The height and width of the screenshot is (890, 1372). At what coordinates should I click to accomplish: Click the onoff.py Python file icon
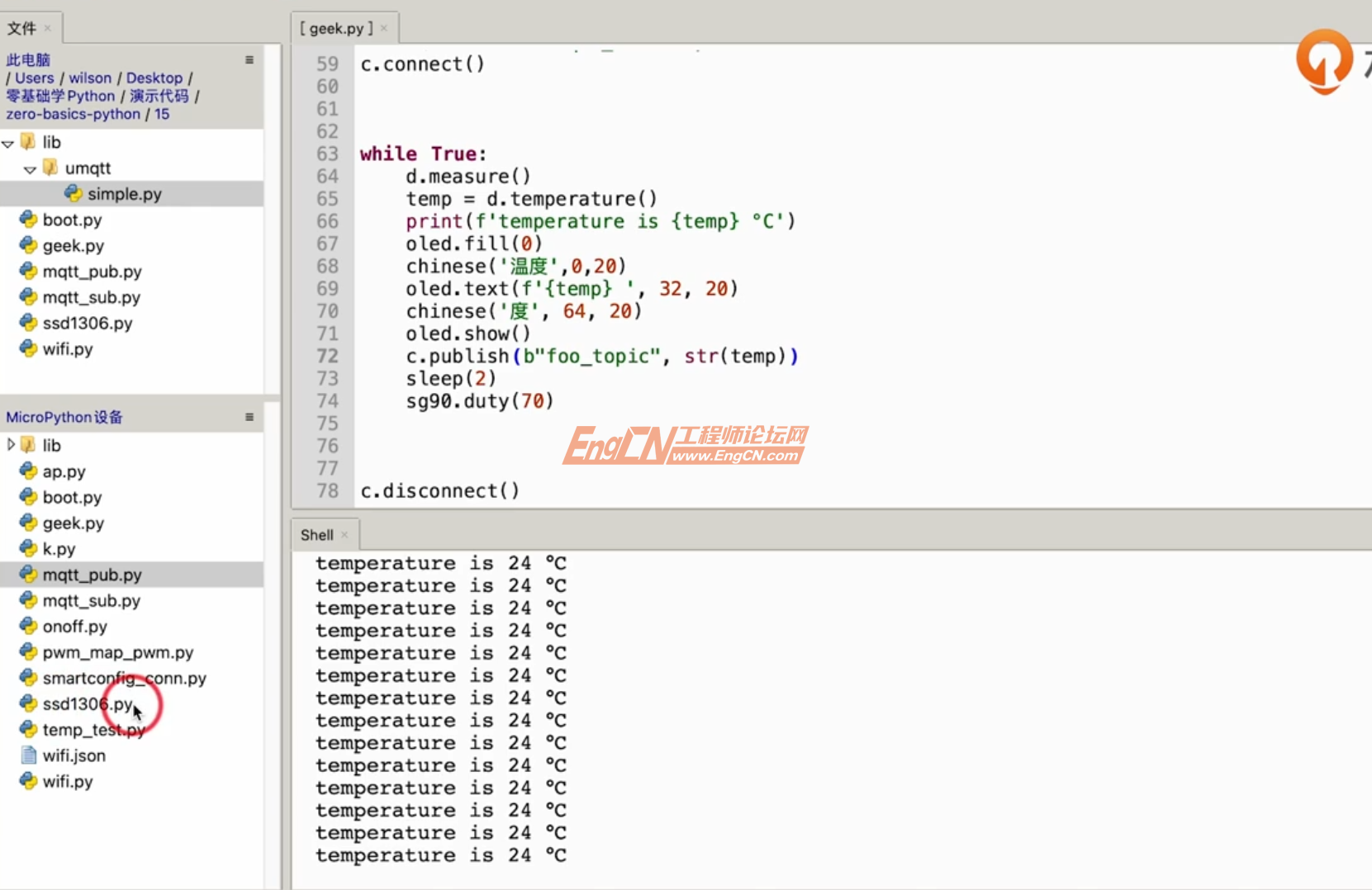point(29,627)
